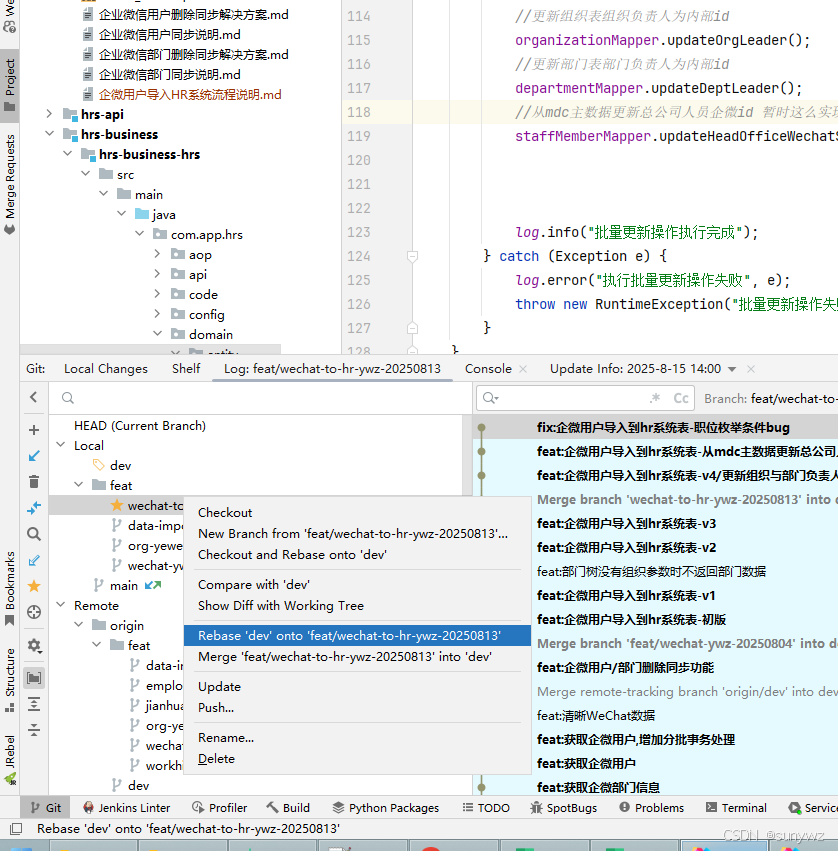Choose Checkout in the context menu
Image resolution: width=838 pixels, height=851 pixels.
pos(357,512)
